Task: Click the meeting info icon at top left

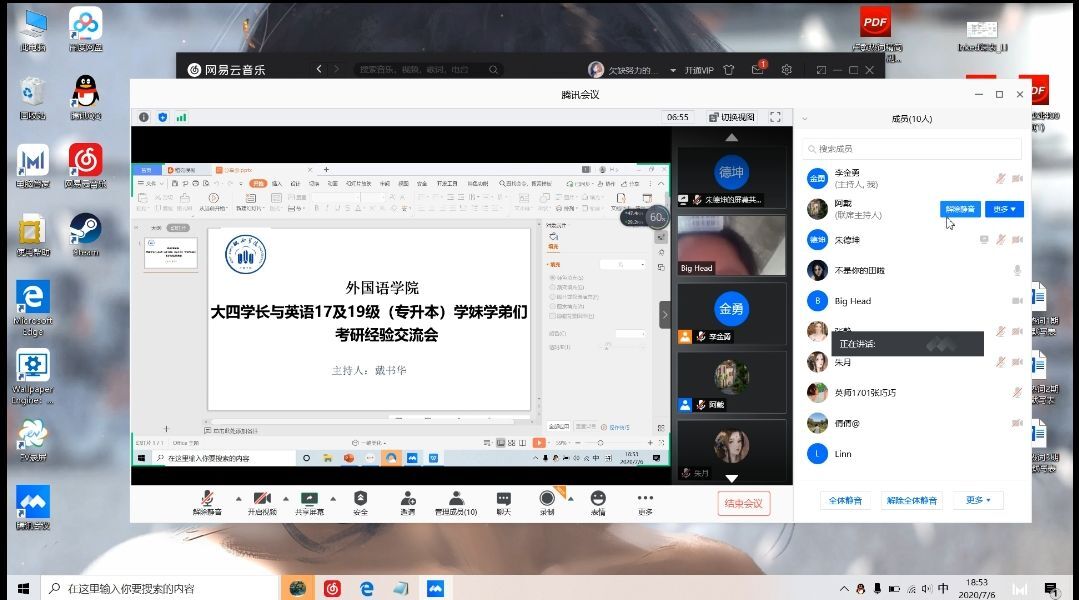Action: tap(143, 117)
